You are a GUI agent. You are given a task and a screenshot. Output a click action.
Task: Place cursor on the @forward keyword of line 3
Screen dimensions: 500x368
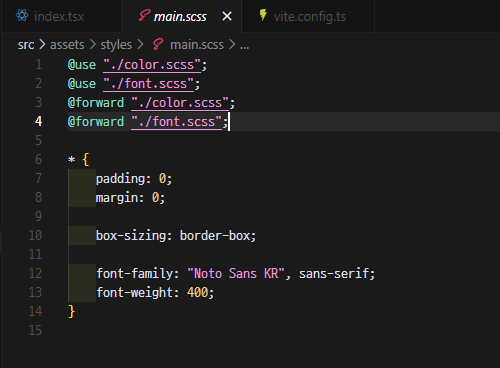pos(96,103)
